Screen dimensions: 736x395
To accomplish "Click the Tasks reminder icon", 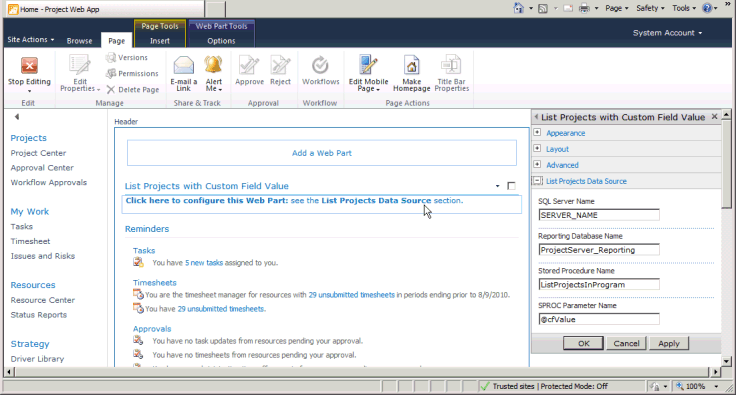I will [138, 262].
